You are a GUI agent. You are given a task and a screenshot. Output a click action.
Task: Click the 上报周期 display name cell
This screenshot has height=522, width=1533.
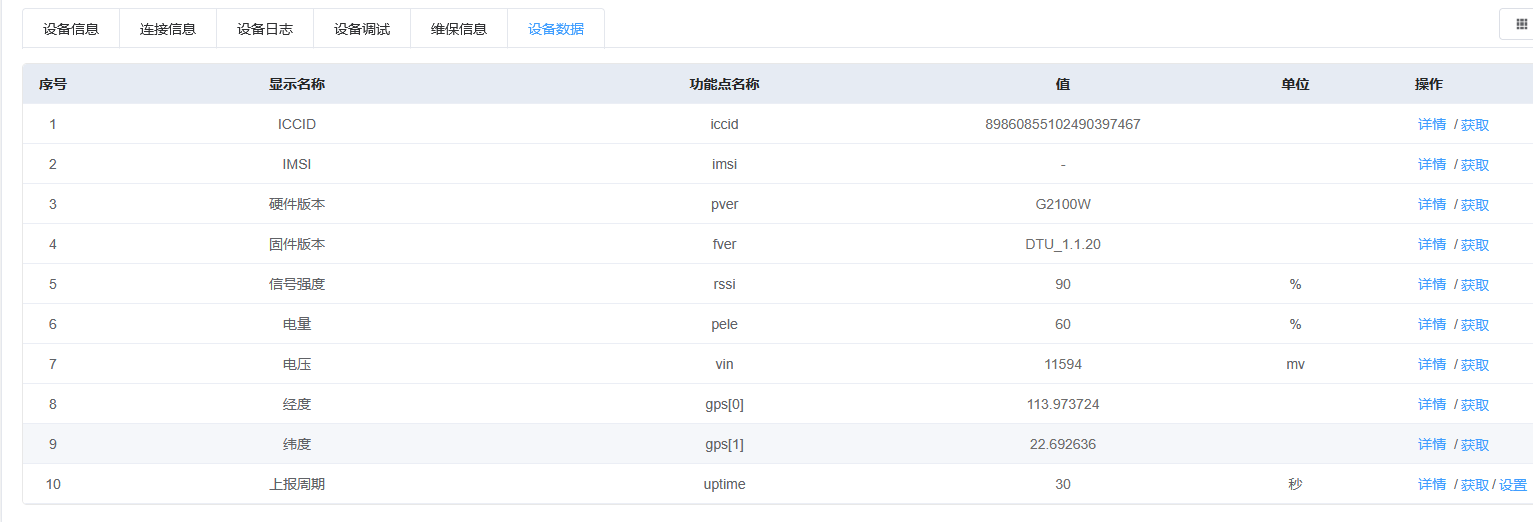297,484
